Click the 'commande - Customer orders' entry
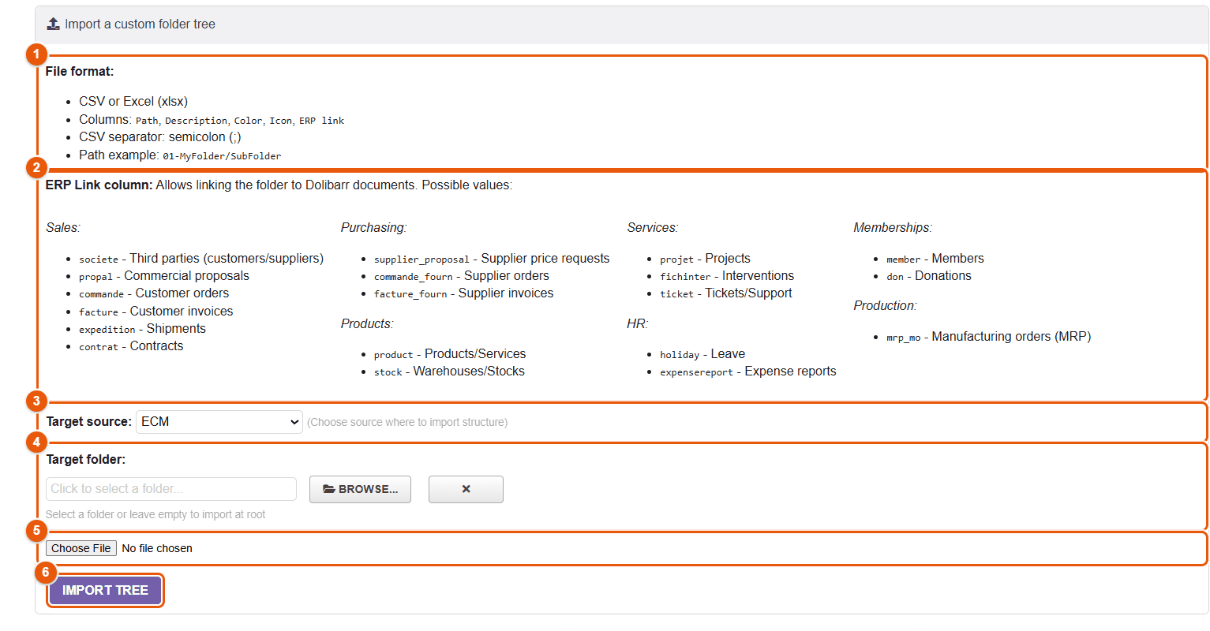This screenshot has width=1210, height=631. coord(154,294)
